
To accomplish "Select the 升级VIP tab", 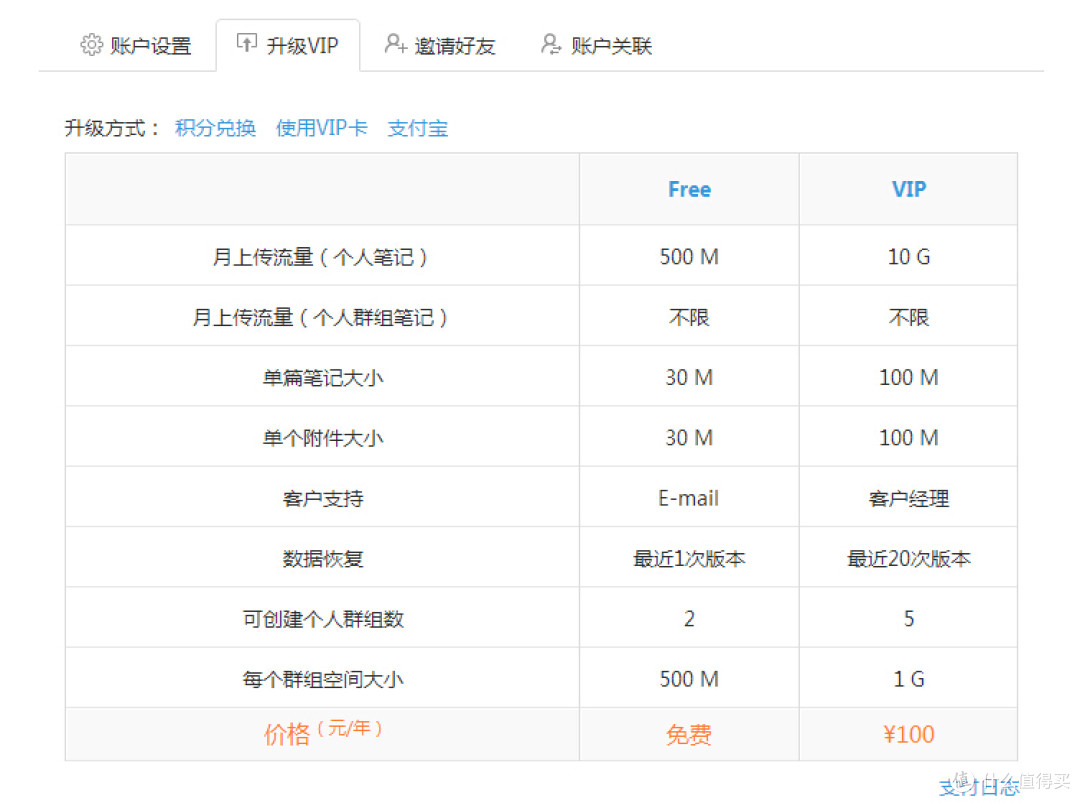I will coord(288,45).
